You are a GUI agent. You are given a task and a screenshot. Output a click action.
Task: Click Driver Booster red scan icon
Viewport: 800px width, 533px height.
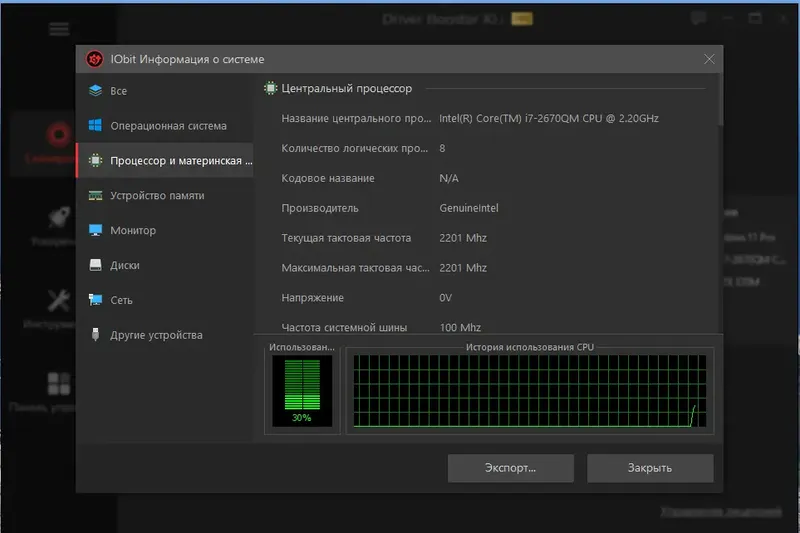click(x=59, y=135)
